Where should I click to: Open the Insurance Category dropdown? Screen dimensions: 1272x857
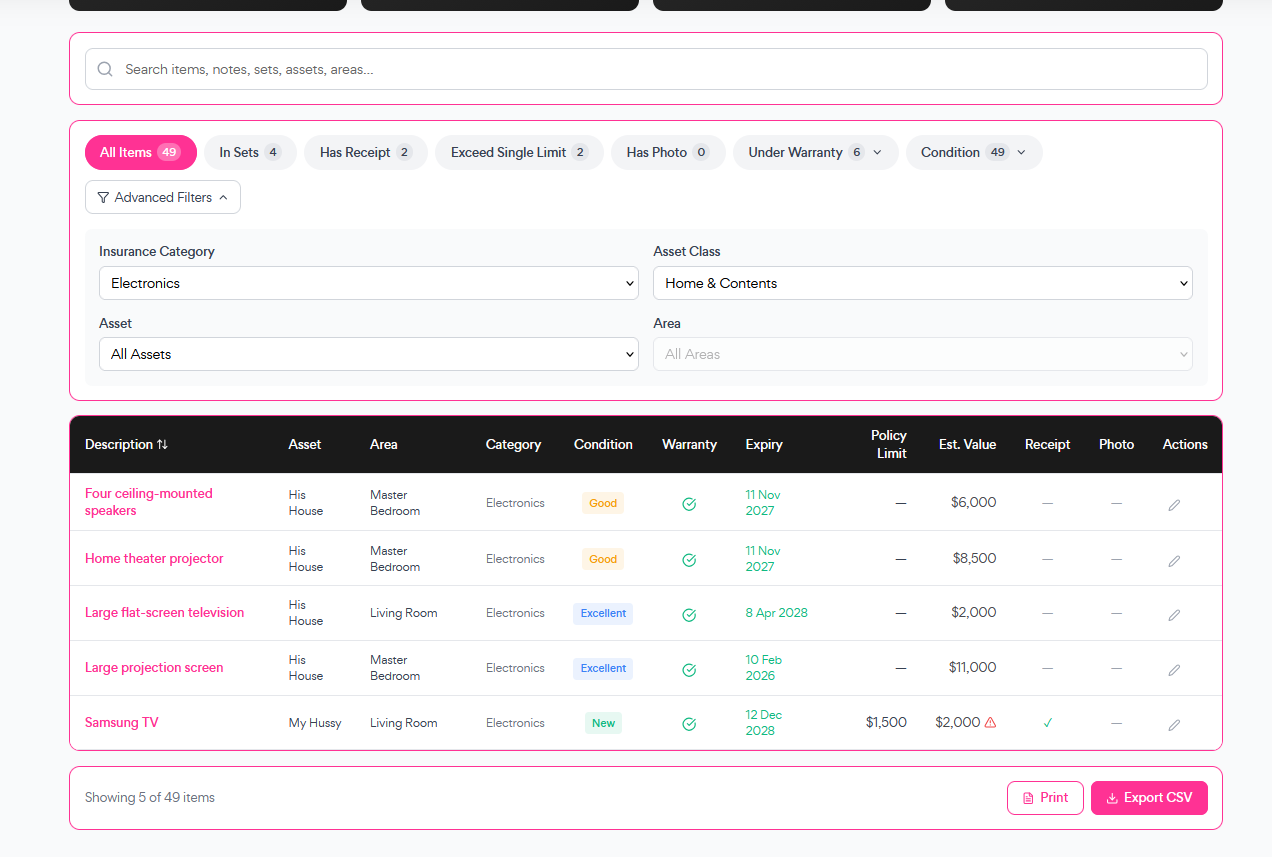coord(368,283)
